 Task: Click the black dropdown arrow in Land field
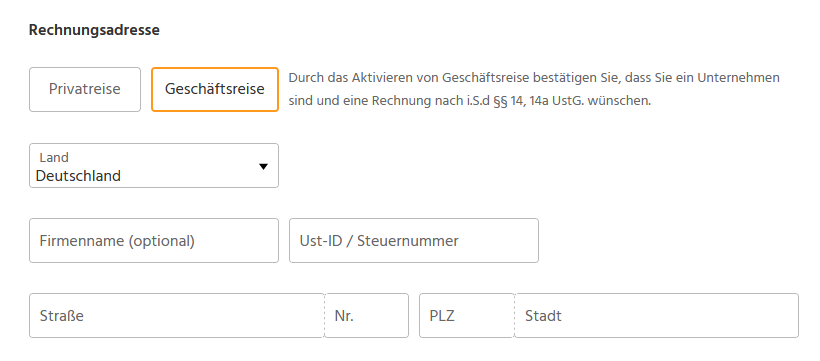[x=264, y=166]
